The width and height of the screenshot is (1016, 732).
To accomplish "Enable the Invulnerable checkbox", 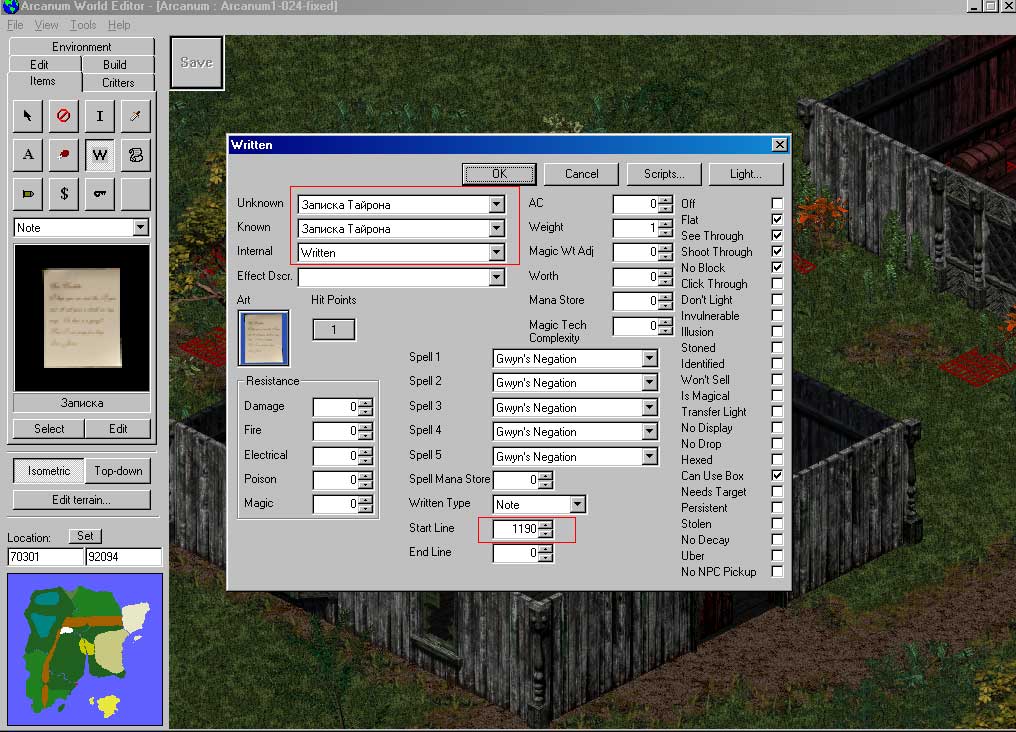I will pyautogui.click(x=777, y=316).
